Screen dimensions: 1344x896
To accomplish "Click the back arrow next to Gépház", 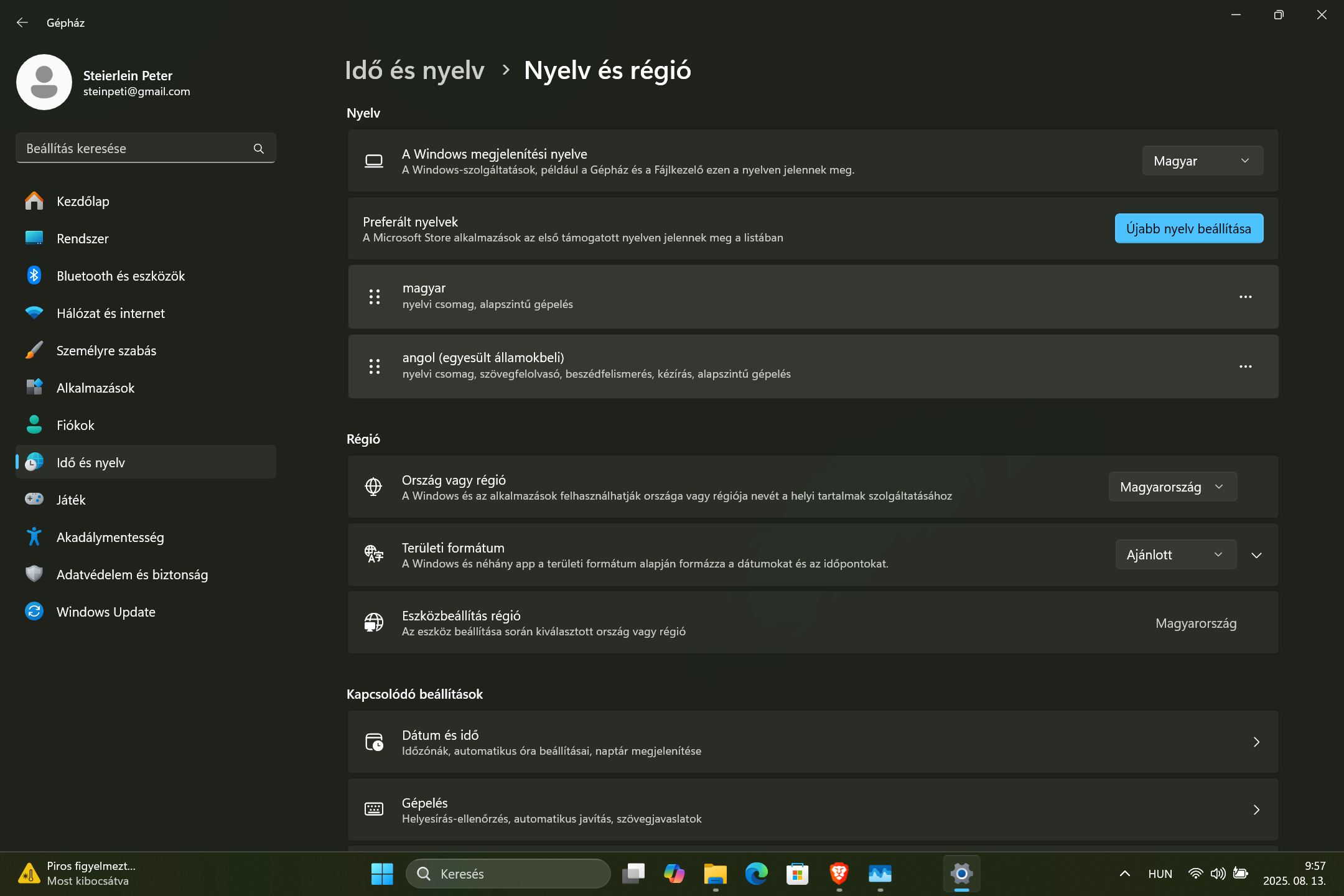I will 22,22.
